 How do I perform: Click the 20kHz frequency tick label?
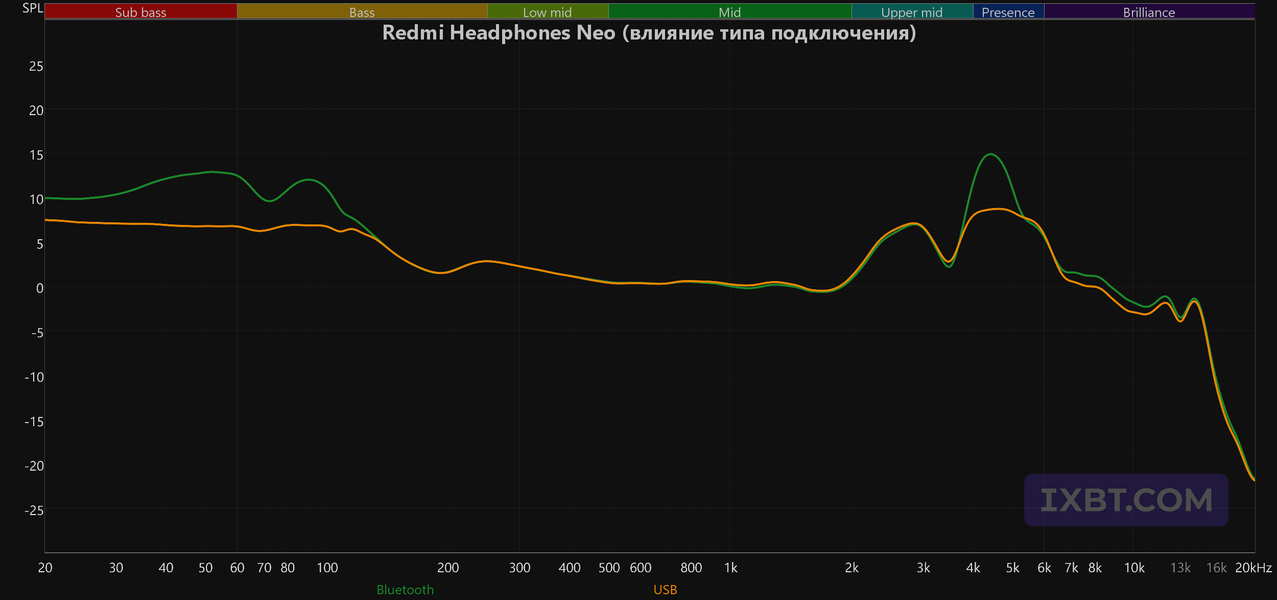[1254, 568]
